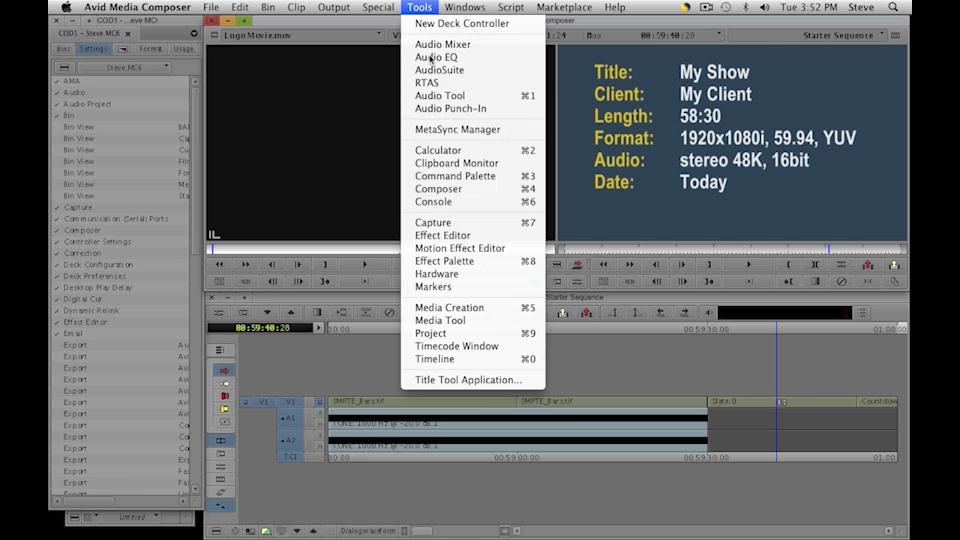
Task: Step one frame back in the source monitor
Action: 272,264
